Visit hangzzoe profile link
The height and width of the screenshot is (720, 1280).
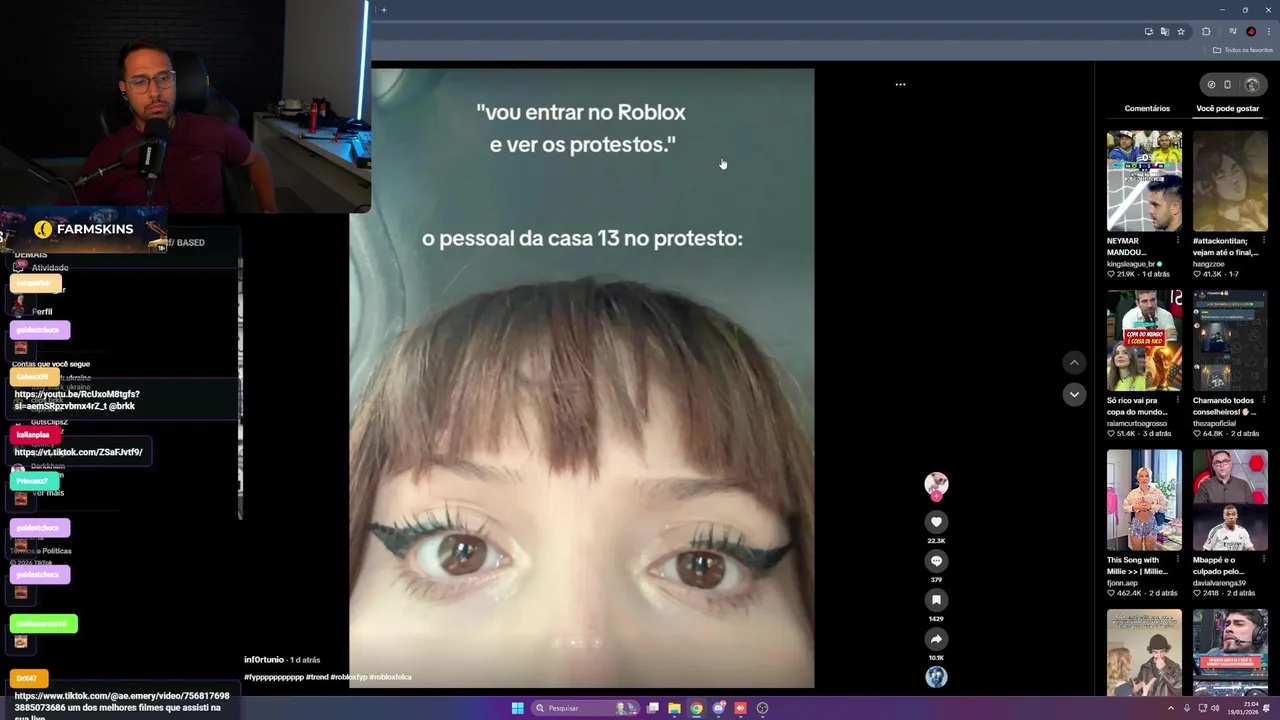(x=1211, y=264)
